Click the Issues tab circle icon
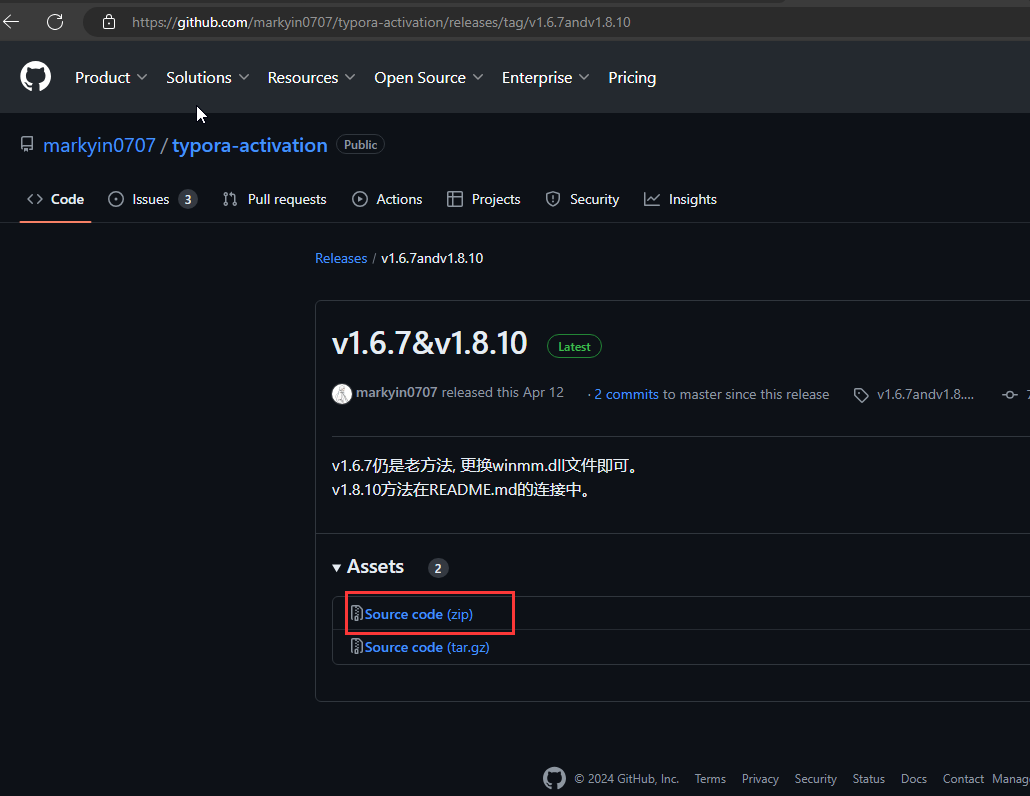 [116, 199]
